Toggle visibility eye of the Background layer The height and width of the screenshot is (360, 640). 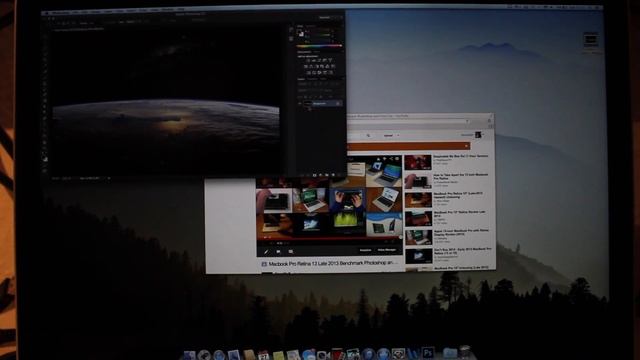(x=299, y=103)
